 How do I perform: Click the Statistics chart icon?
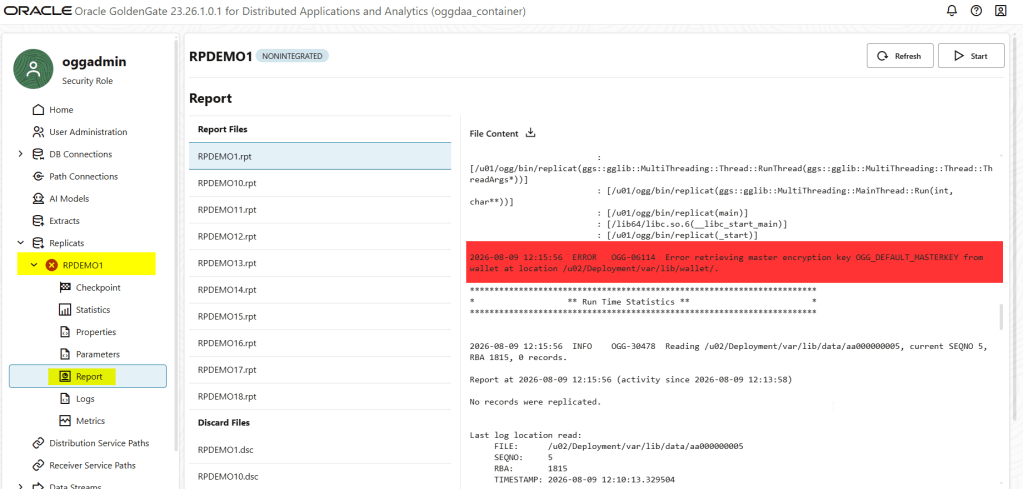[x=65, y=310]
